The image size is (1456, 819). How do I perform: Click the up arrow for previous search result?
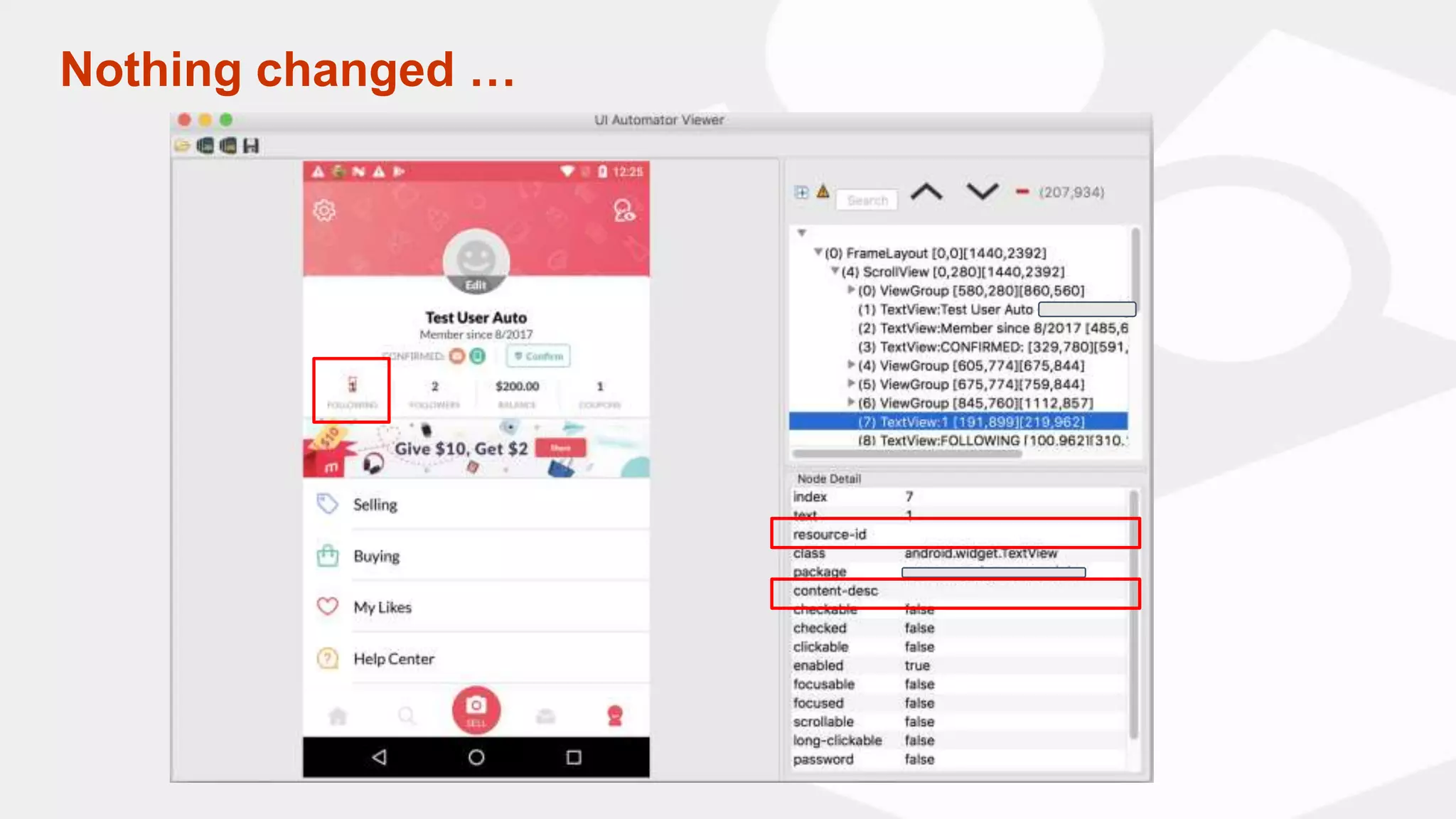pos(926,192)
